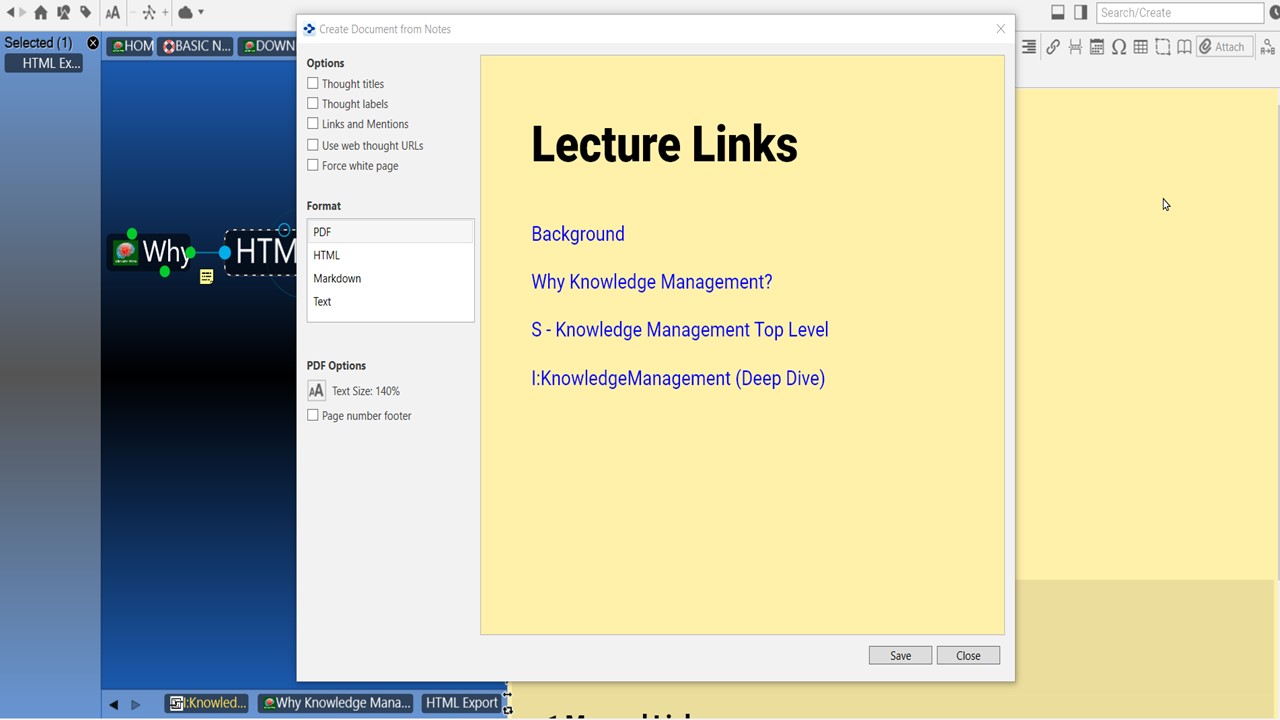
Task: Click the Attach button
Action: [x=1223, y=47]
